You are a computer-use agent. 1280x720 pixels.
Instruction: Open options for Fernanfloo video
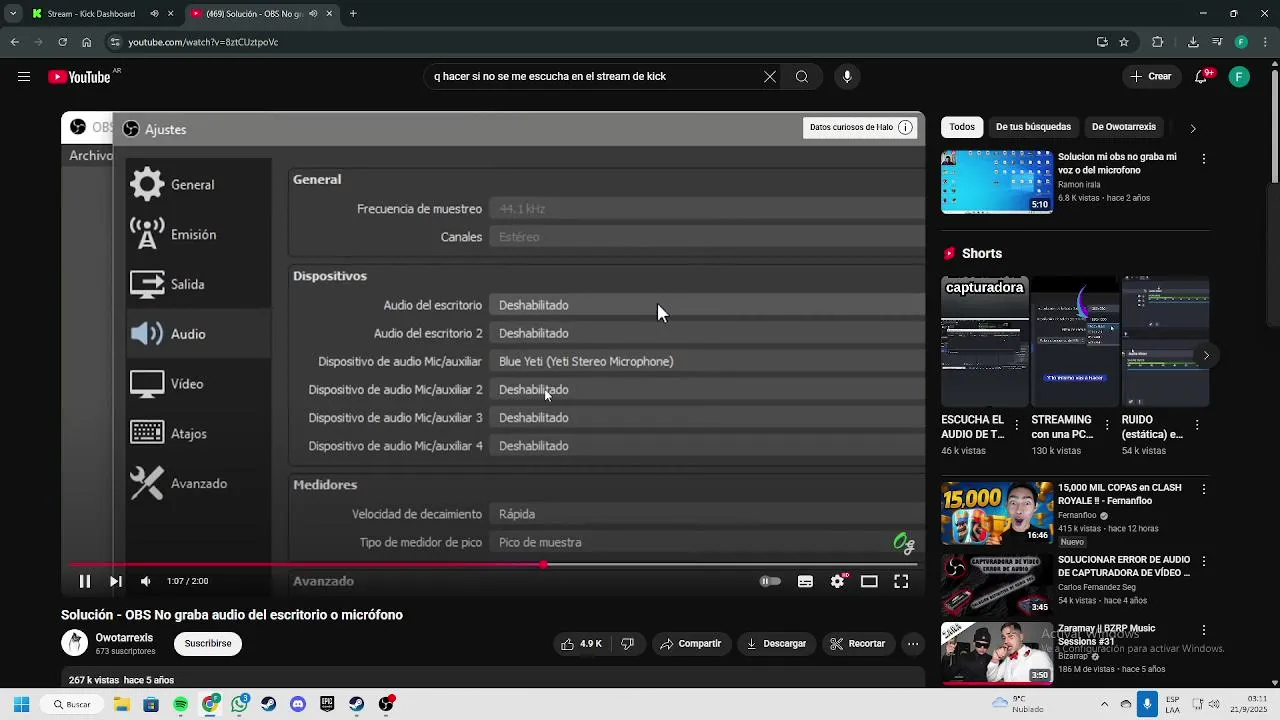pos(1204,490)
